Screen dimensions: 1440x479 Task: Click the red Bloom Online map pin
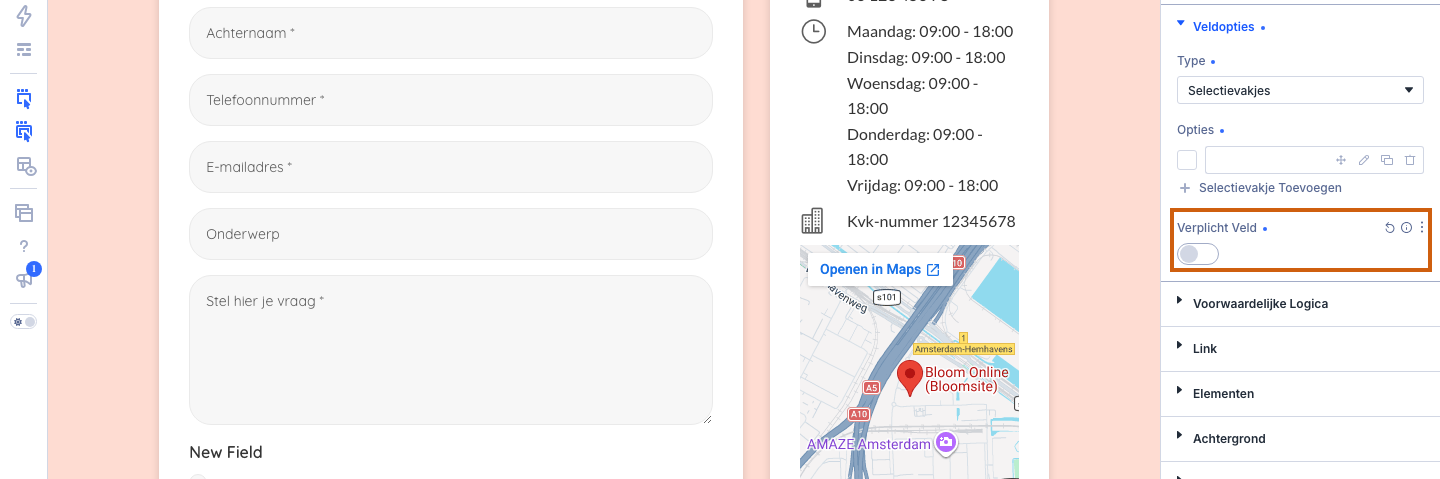tap(910, 379)
